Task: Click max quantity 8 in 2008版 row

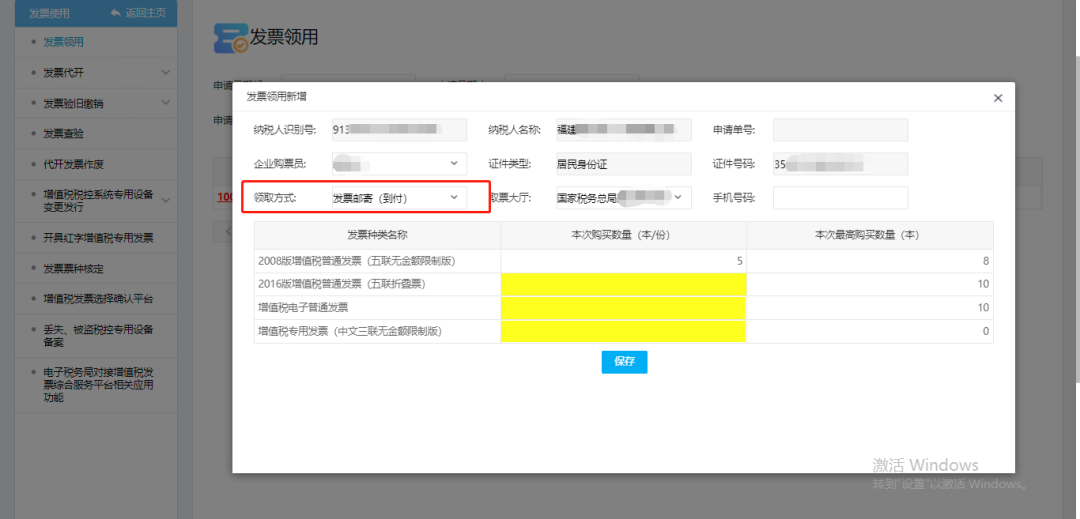Action: 986,261
